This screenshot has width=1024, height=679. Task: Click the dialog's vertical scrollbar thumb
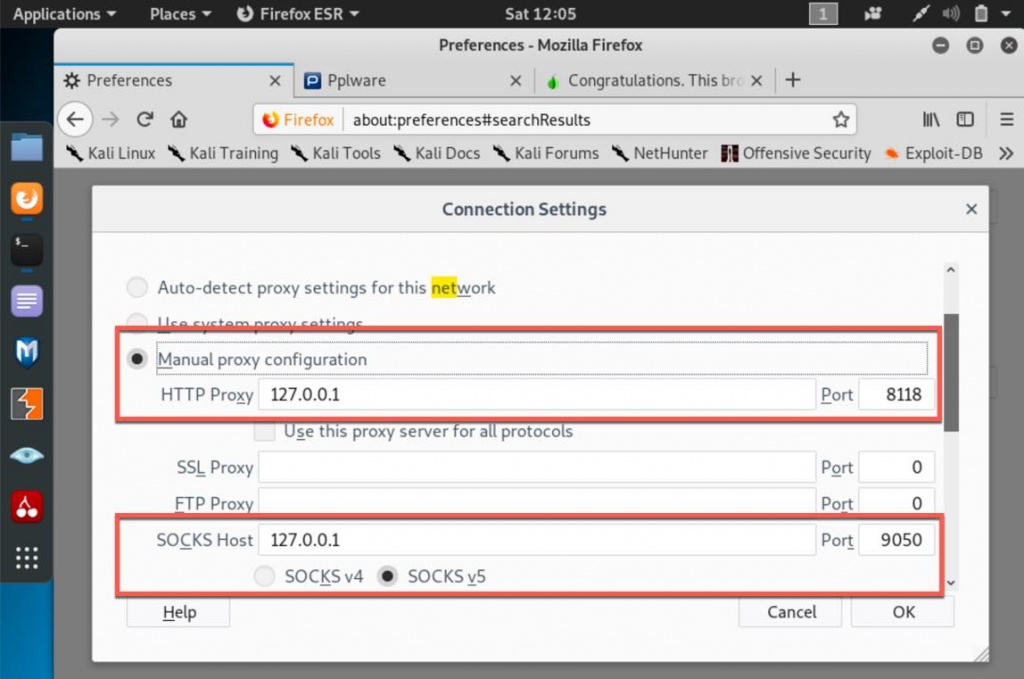951,370
